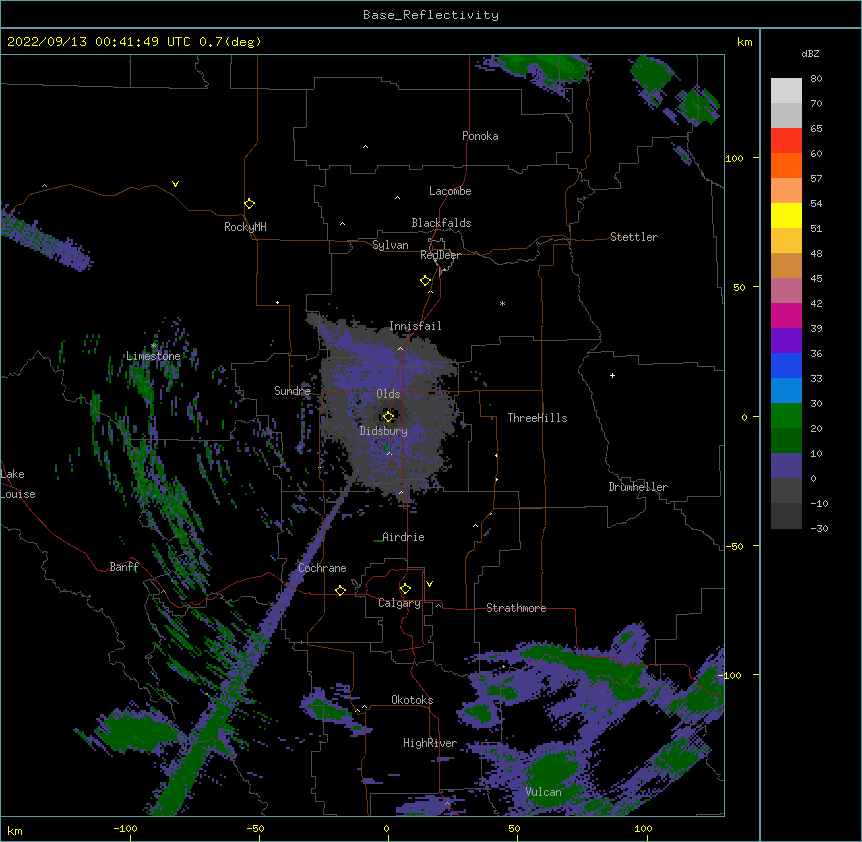
Task: Click the 80 value on the dBZ legend
Action: click(816, 79)
